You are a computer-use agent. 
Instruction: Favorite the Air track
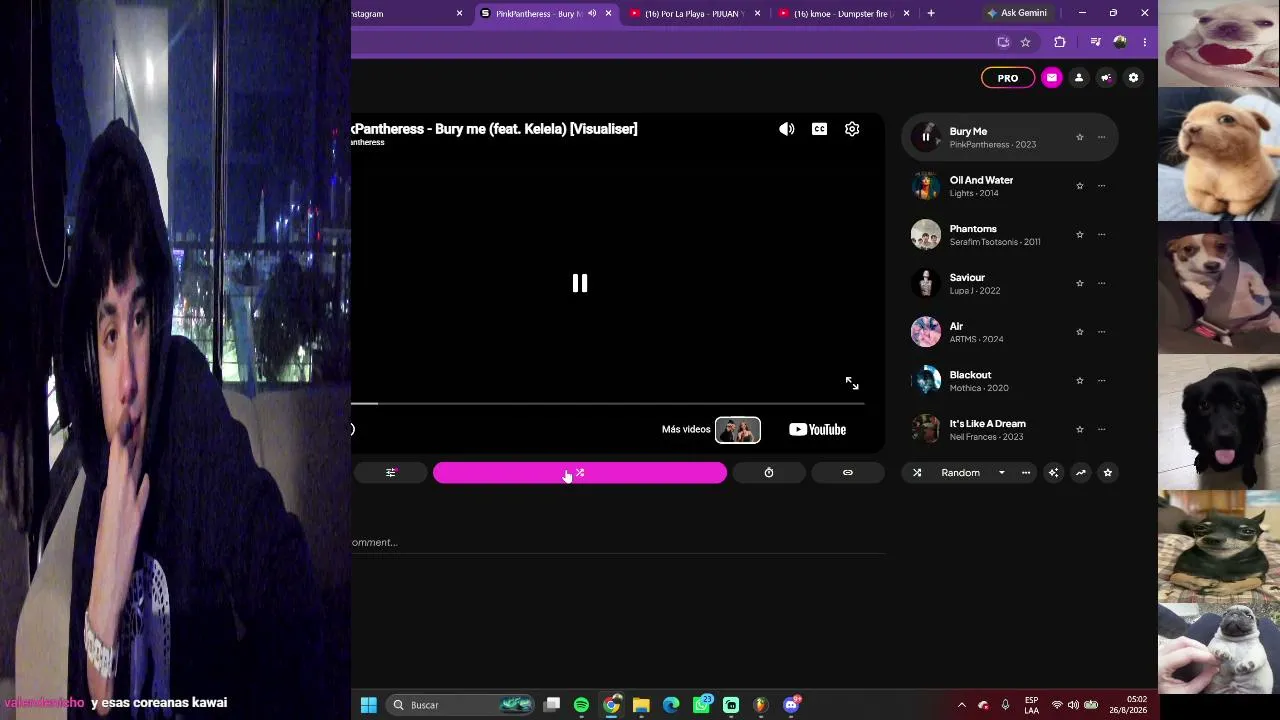click(1079, 332)
